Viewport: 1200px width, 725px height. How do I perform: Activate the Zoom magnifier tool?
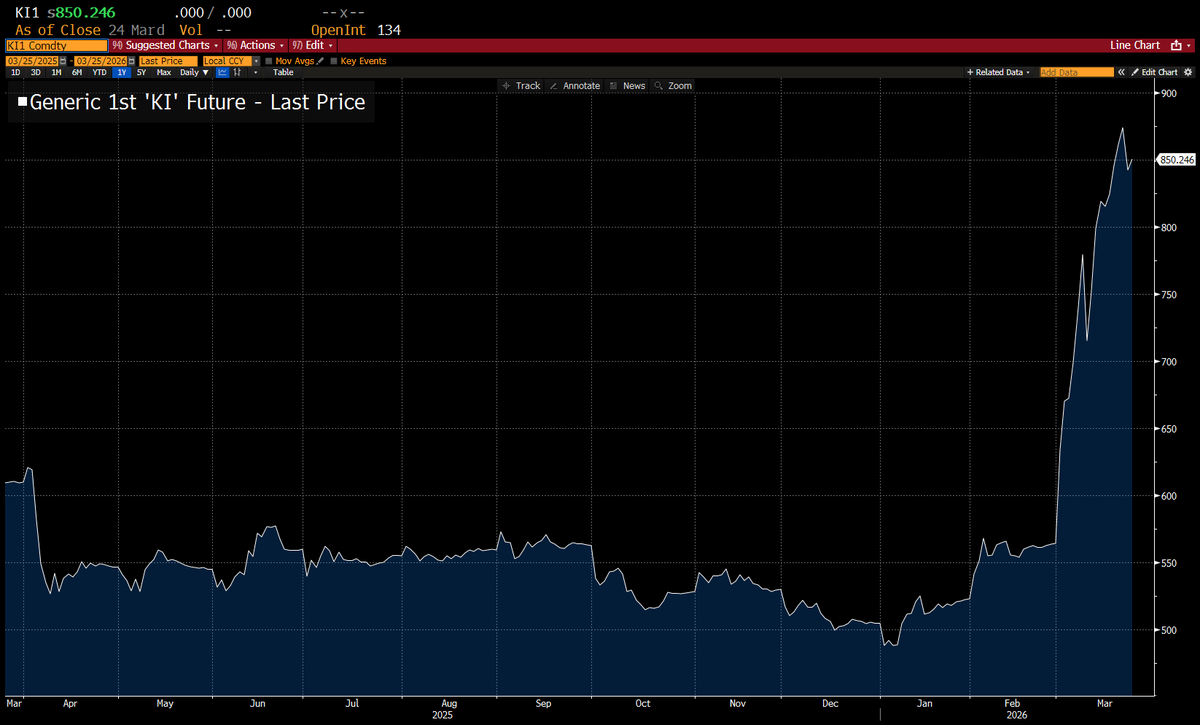[x=673, y=86]
